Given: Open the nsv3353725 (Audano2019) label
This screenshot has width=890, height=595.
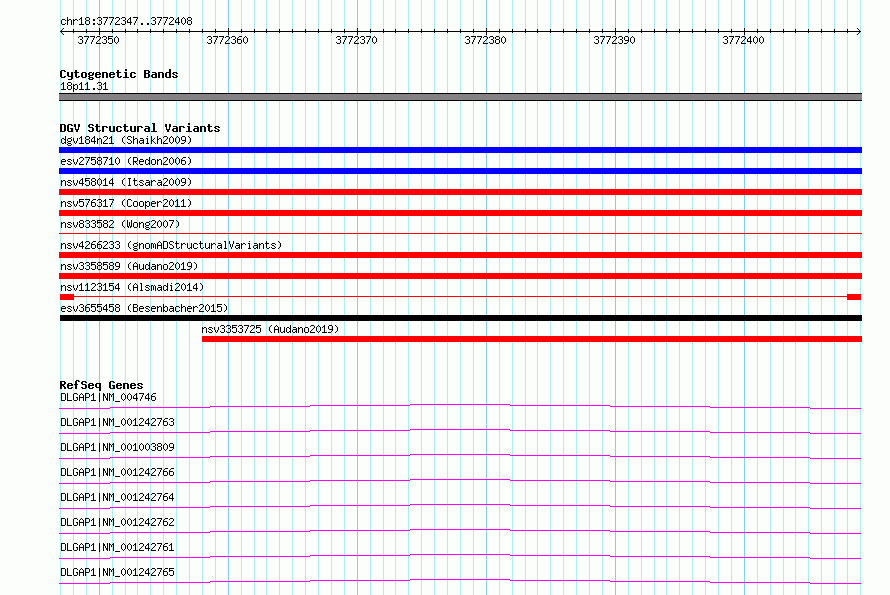Looking at the screenshot, I should (270, 329).
